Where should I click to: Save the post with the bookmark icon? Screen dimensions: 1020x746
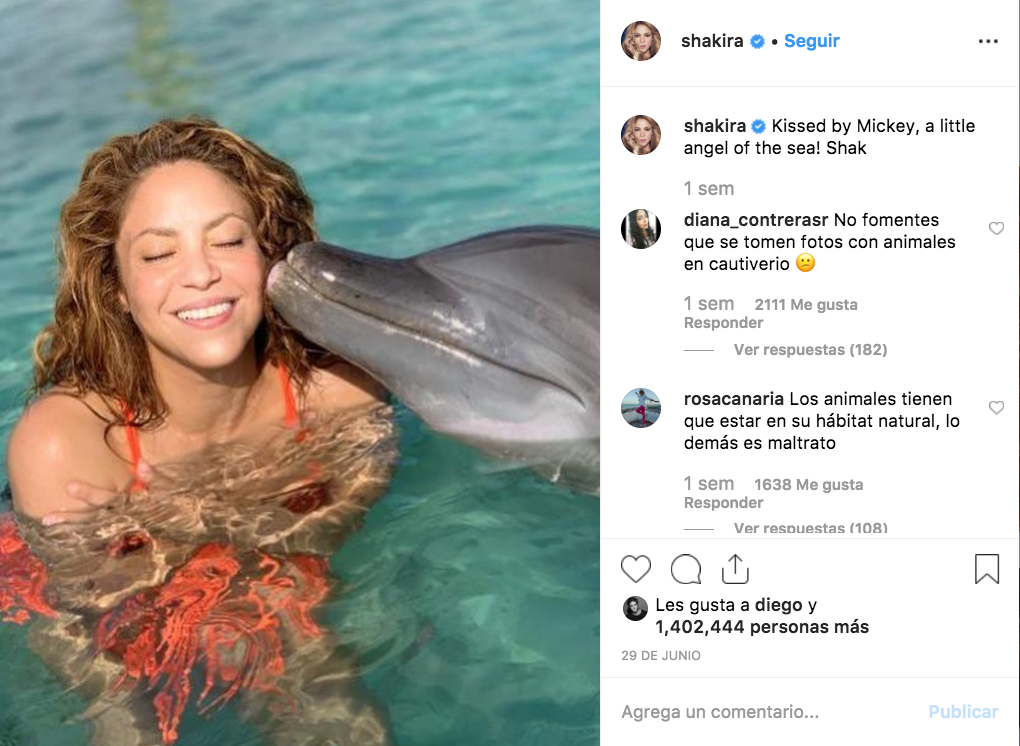pyautogui.click(x=987, y=569)
